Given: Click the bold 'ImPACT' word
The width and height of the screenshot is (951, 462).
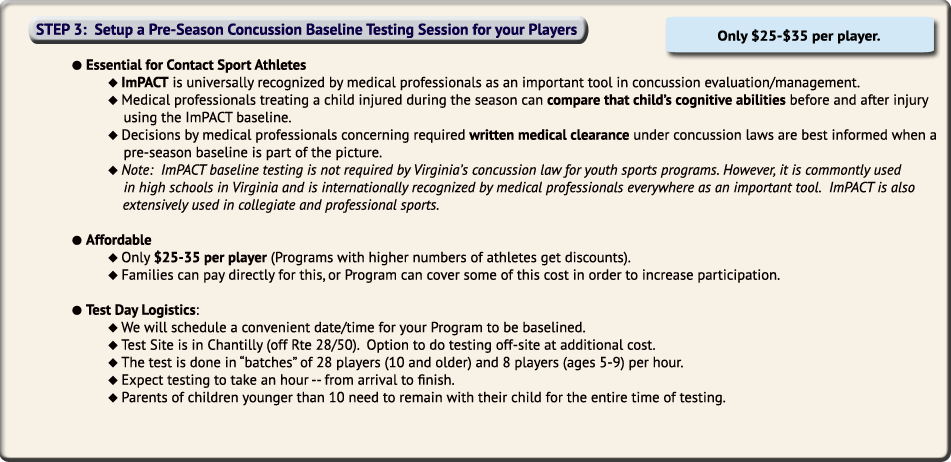Looking at the screenshot, I should (144, 82).
